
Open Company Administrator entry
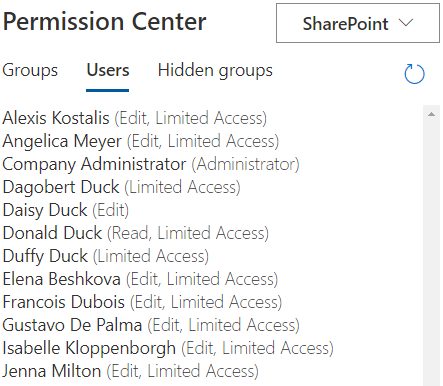151,164
